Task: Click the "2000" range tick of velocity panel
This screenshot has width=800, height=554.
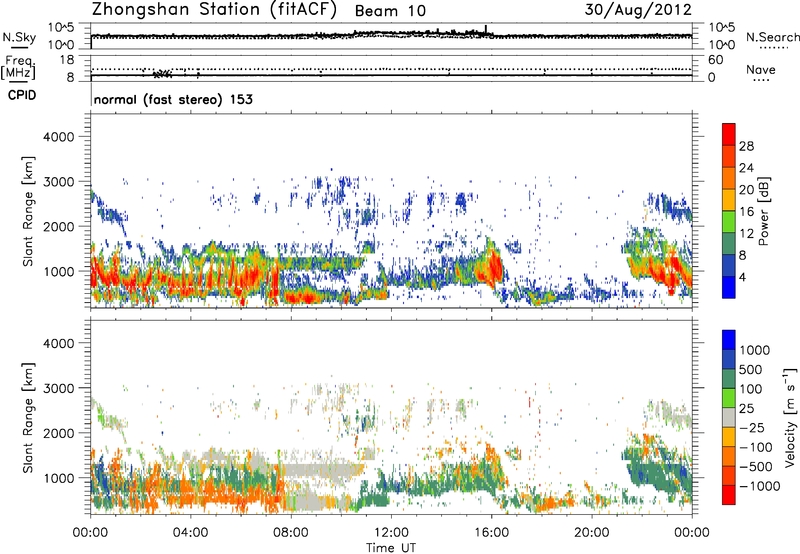Action: 59,433
